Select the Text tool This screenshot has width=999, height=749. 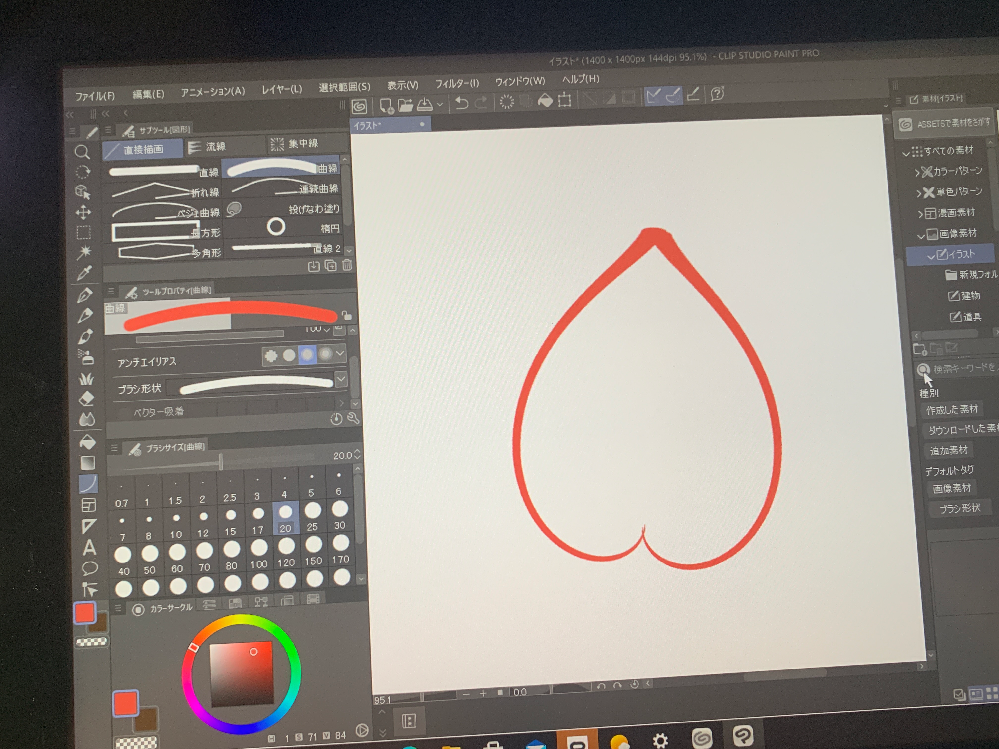(x=89, y=547)
